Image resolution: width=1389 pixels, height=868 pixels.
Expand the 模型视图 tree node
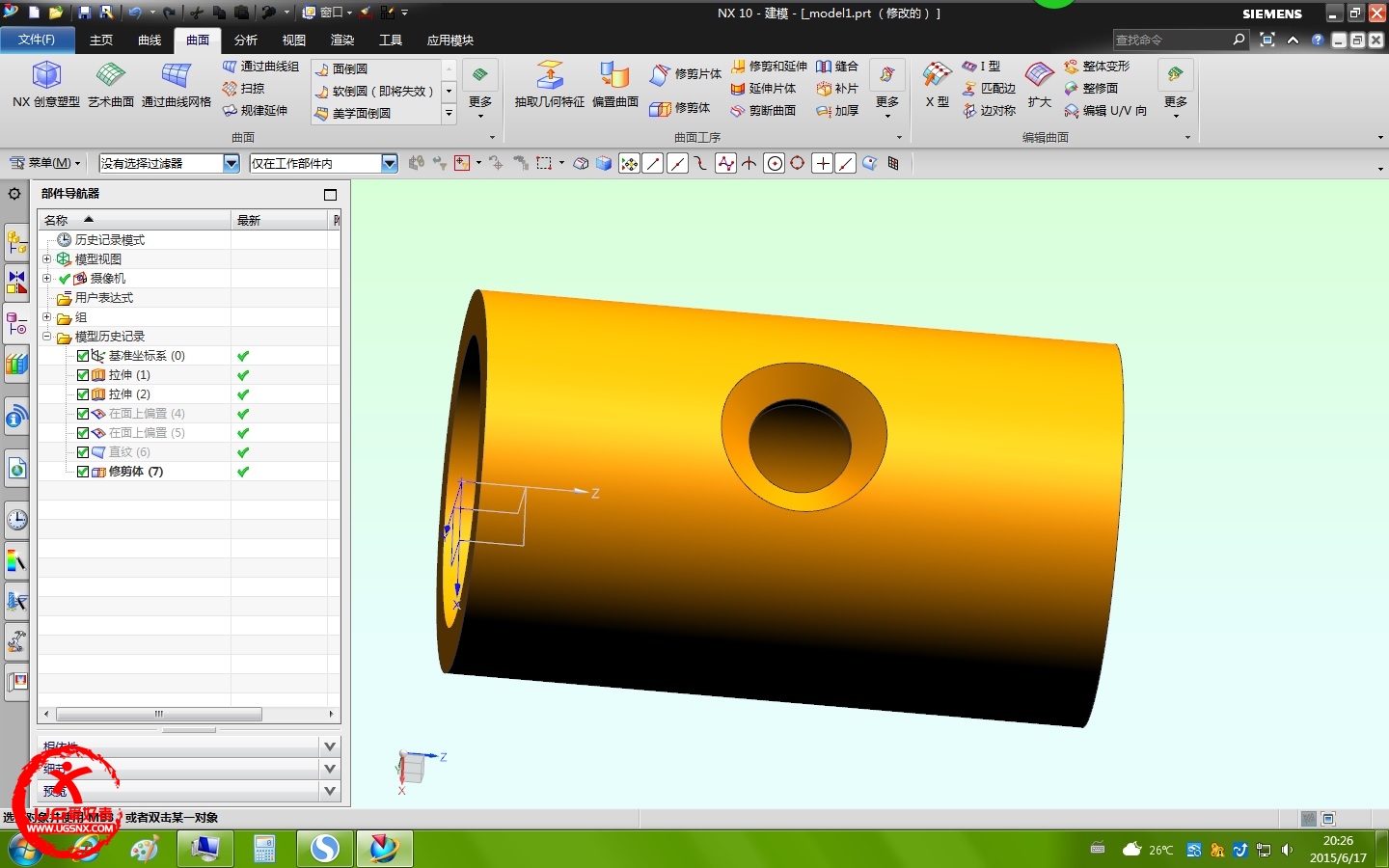[46, 259]
